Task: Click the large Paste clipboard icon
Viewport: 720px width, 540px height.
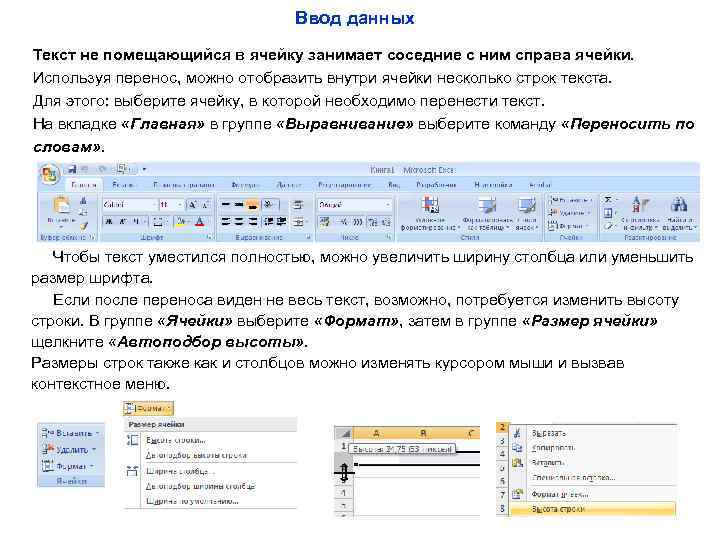Action: click(61, 205)
